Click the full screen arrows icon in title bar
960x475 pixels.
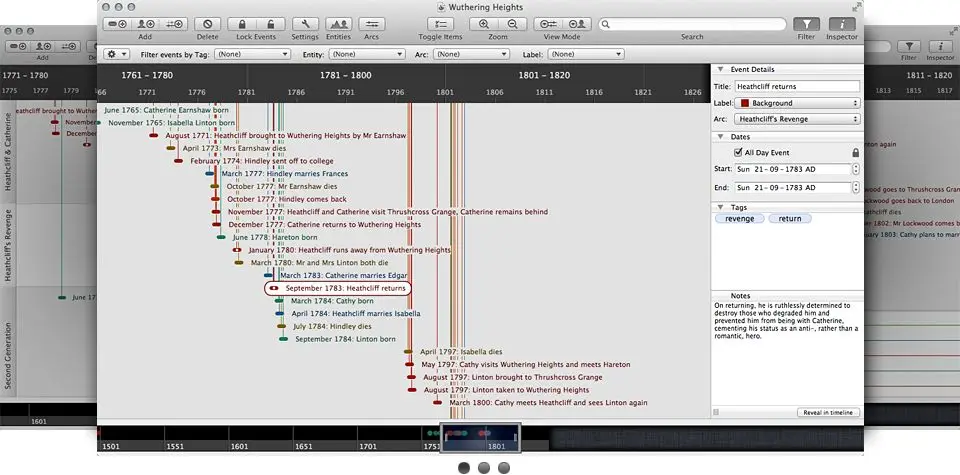click(x=857, y=6)
